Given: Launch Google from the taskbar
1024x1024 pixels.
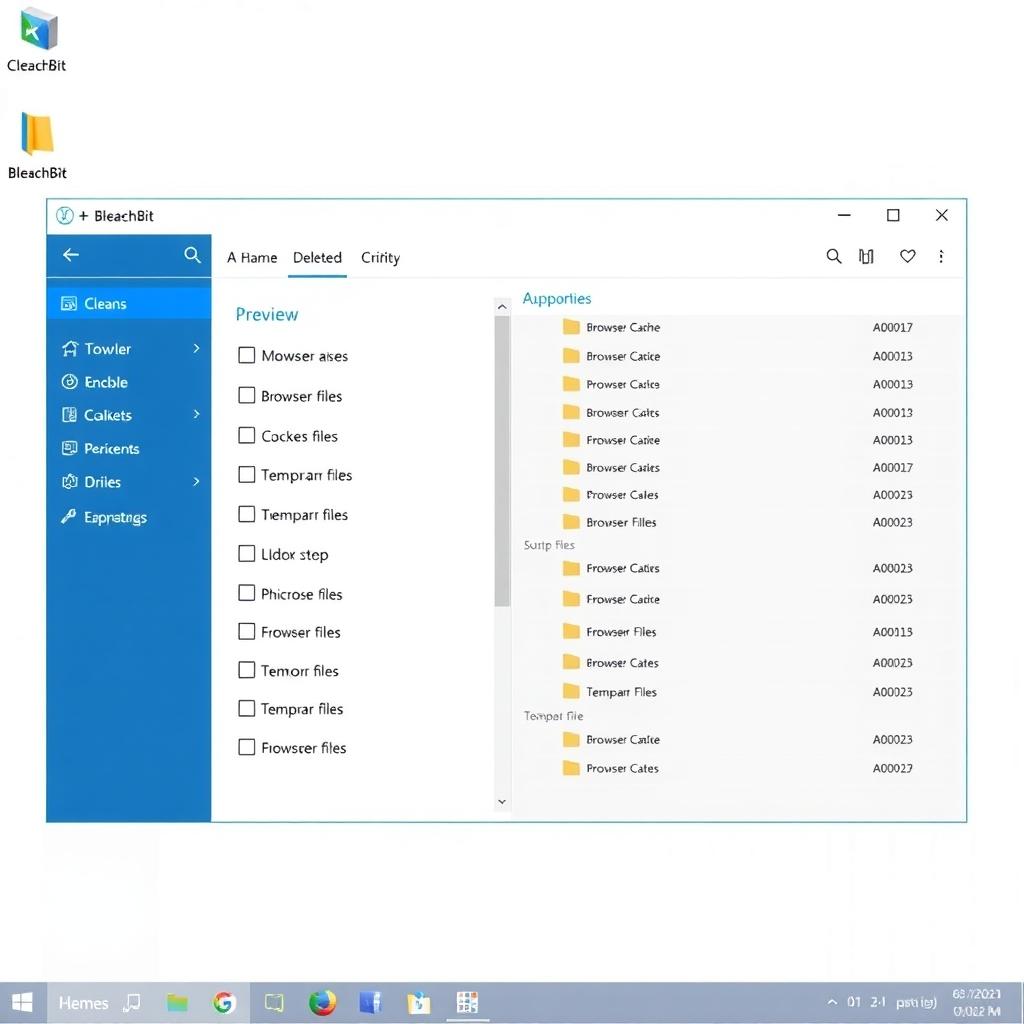Looking at the screenshot, I should (x=223, y=1002).
